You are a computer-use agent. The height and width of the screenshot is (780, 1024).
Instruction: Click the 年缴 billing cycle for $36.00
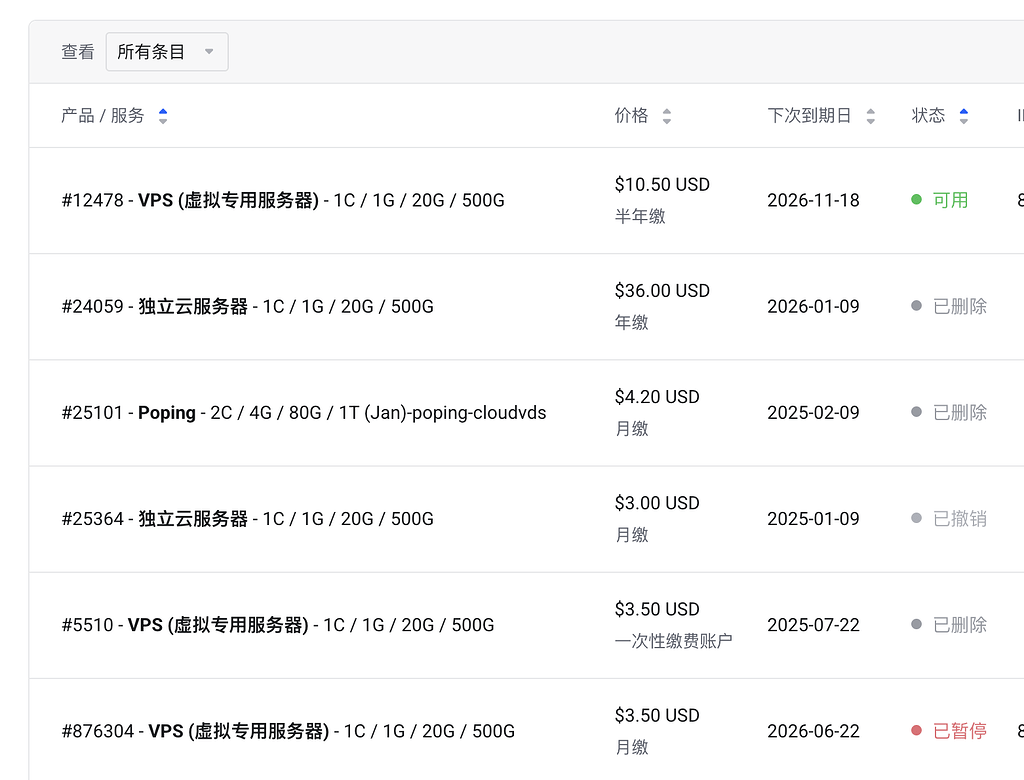[632, 323]
